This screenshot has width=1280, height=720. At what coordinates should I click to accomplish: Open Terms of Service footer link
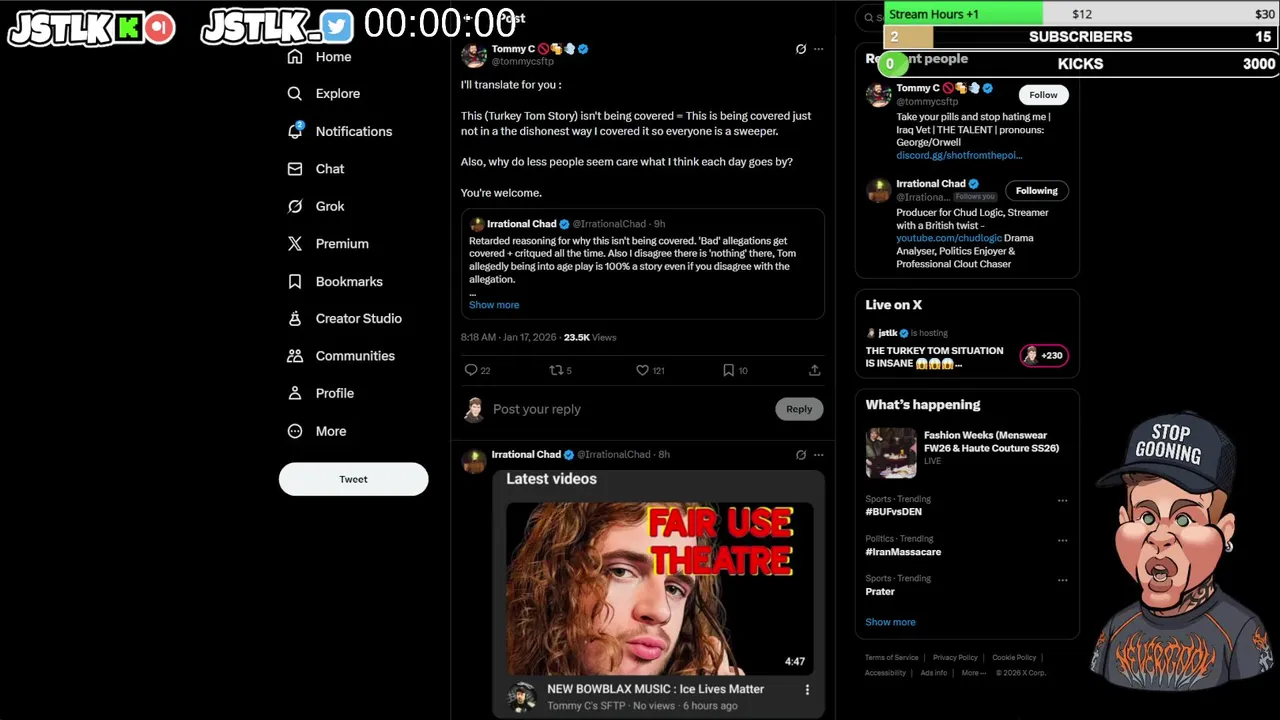pos(892,658)
